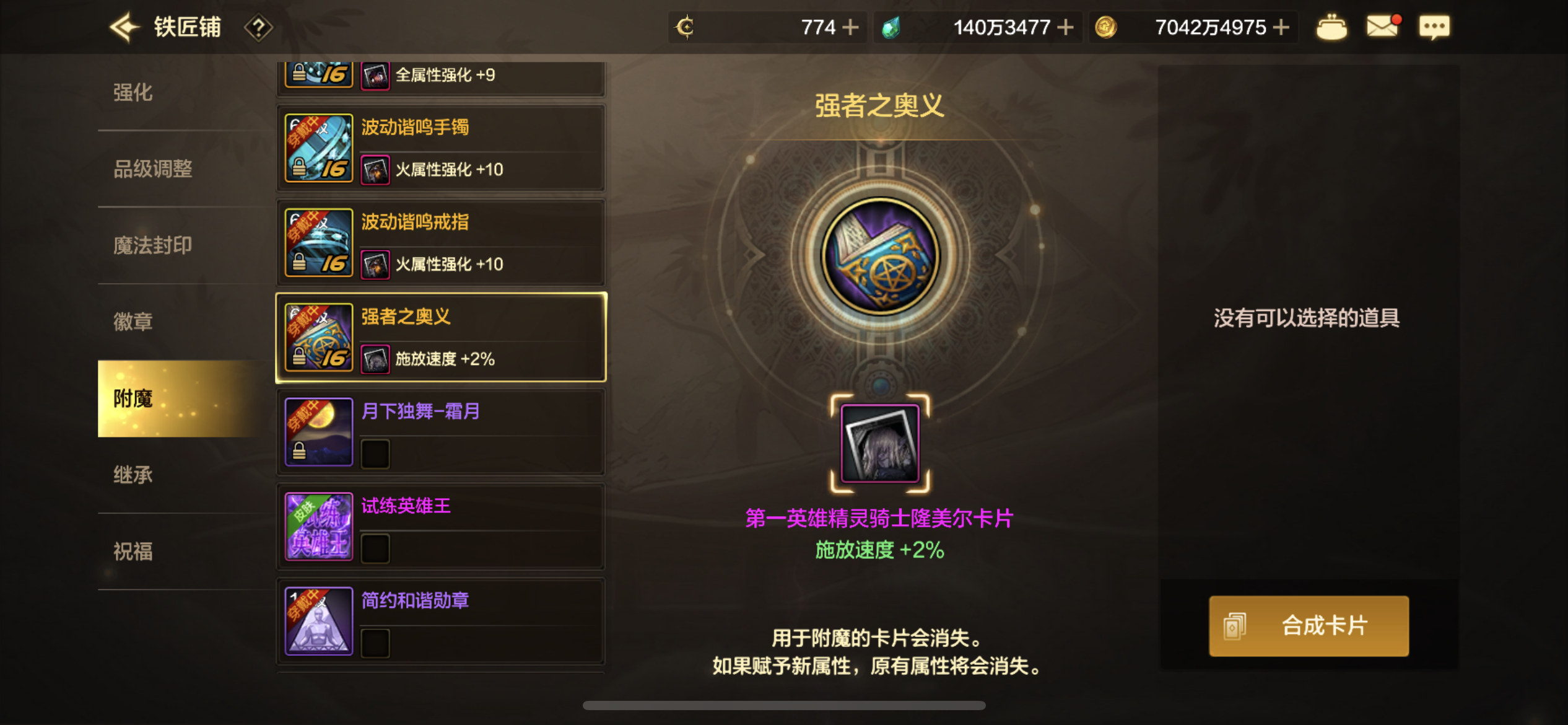The image size is (1568, 725).
Task: Open the pot shop icon in top bar
Action: (1331, 27)
